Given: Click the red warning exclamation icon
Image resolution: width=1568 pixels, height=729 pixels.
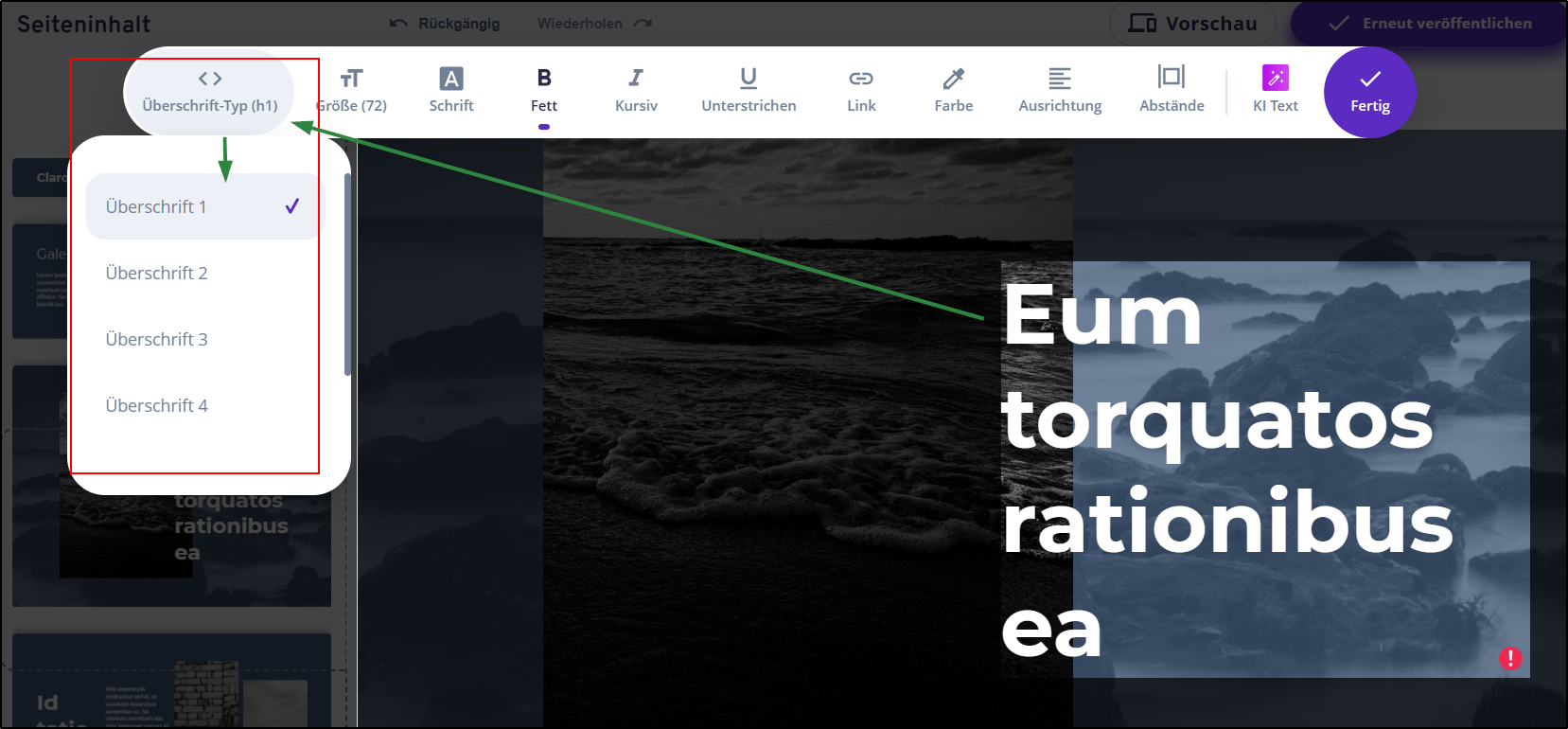Looking at the screenshot, I should coord(1510,658).
